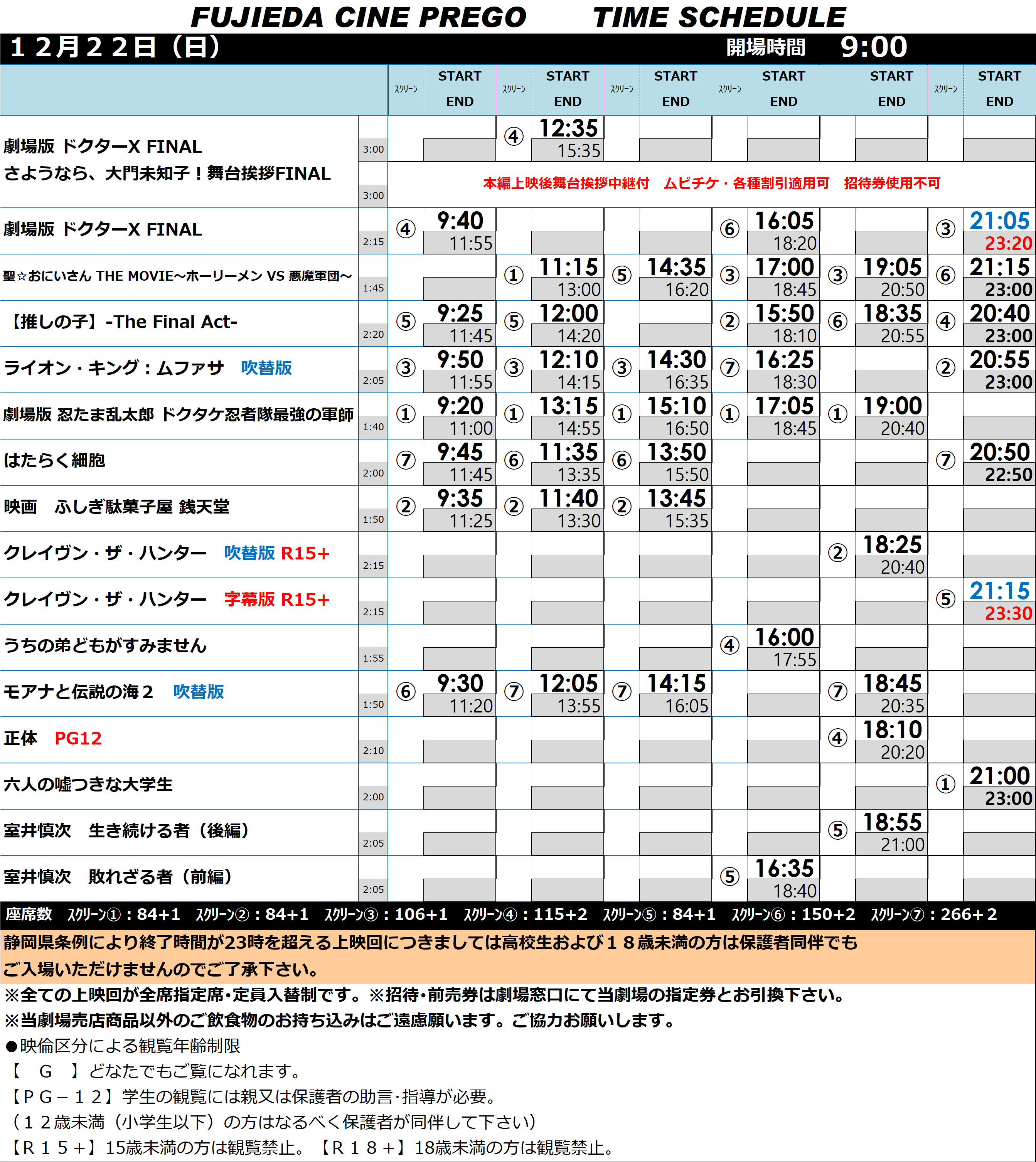Click the 字幕版 R15+ label on クレイヴン
Image resolution: width=1036 pixels, height=1162 pixels.
coord(277,599)
